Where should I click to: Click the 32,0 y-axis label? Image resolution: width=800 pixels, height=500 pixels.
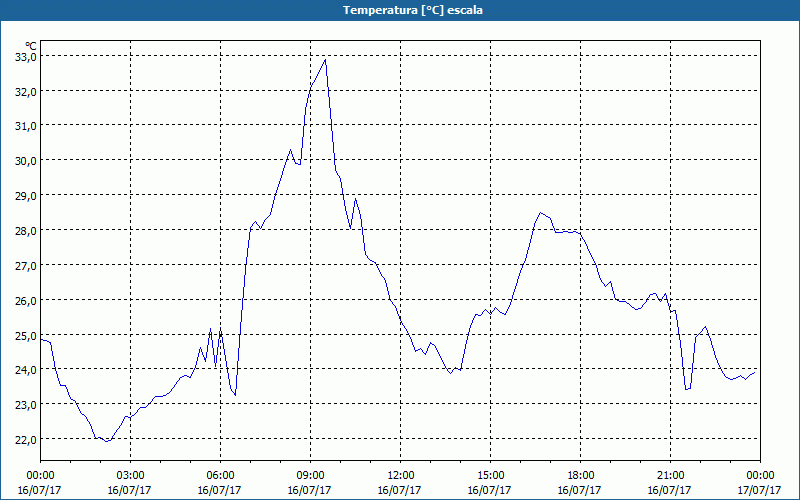25,92
